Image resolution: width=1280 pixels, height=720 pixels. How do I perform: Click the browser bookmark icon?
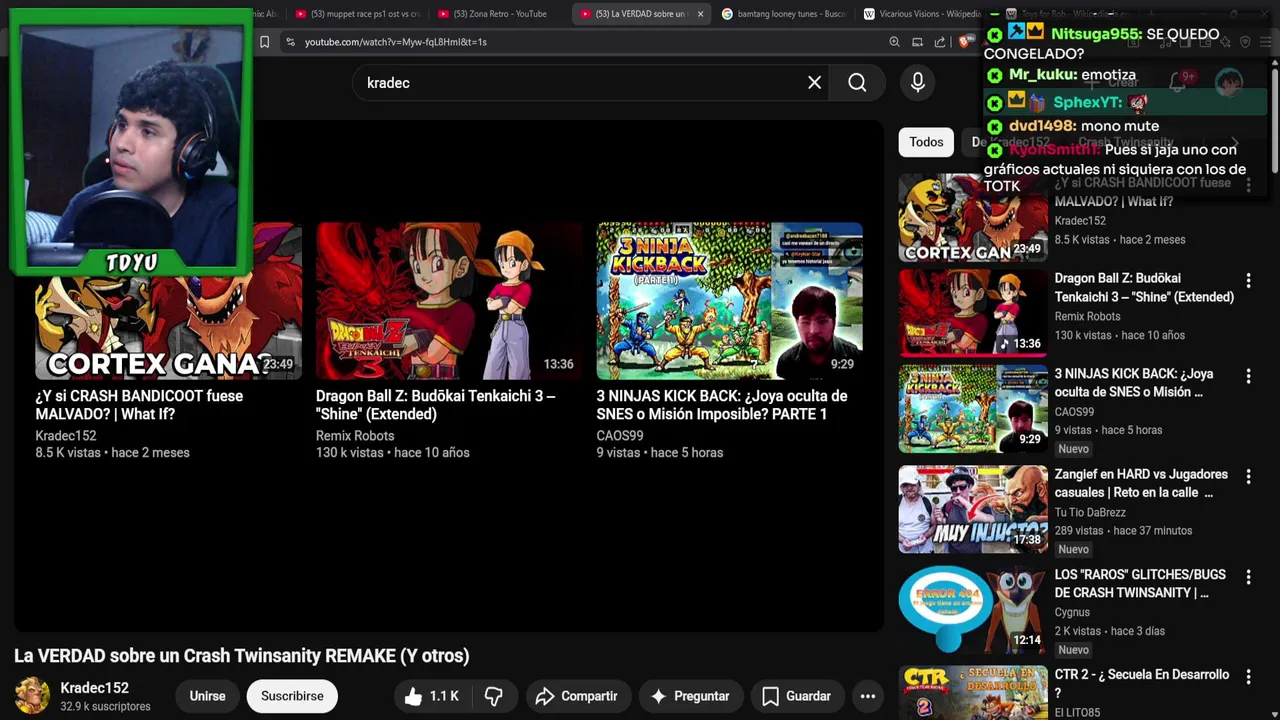point(264,42)
